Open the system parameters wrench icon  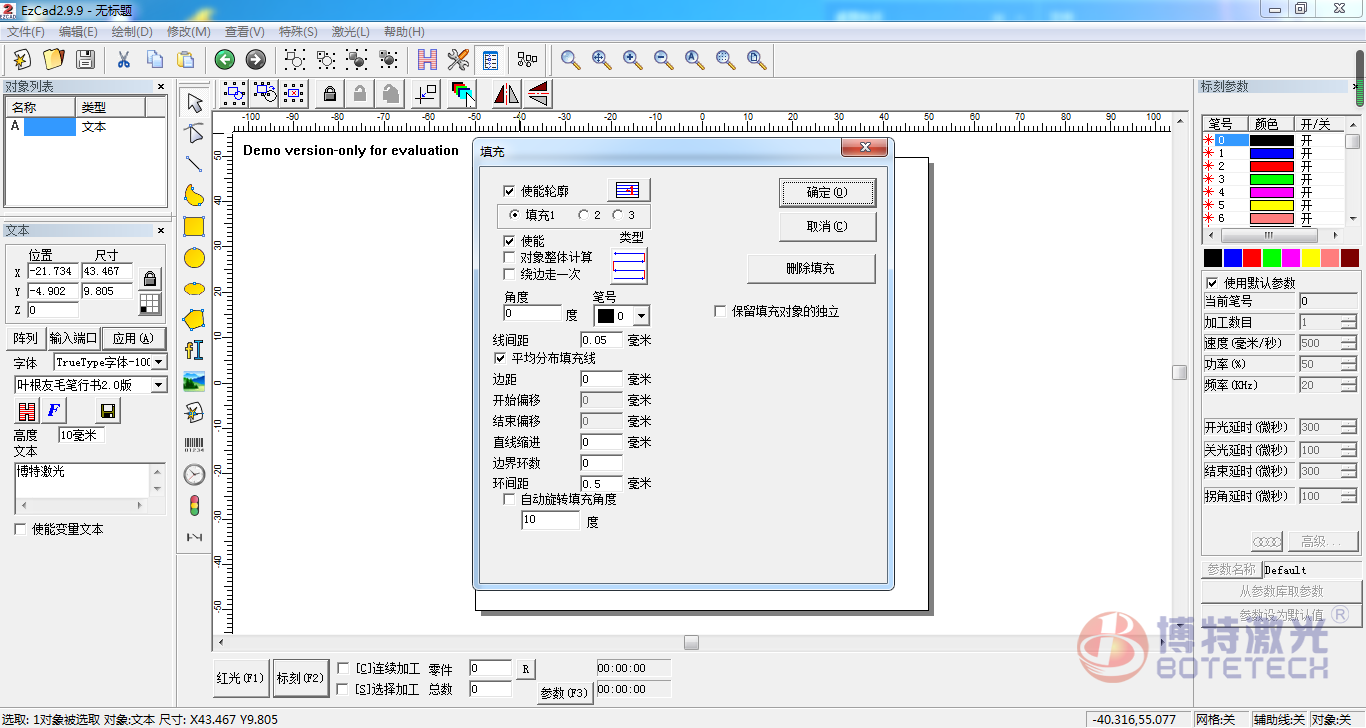[x=459, y=59]
